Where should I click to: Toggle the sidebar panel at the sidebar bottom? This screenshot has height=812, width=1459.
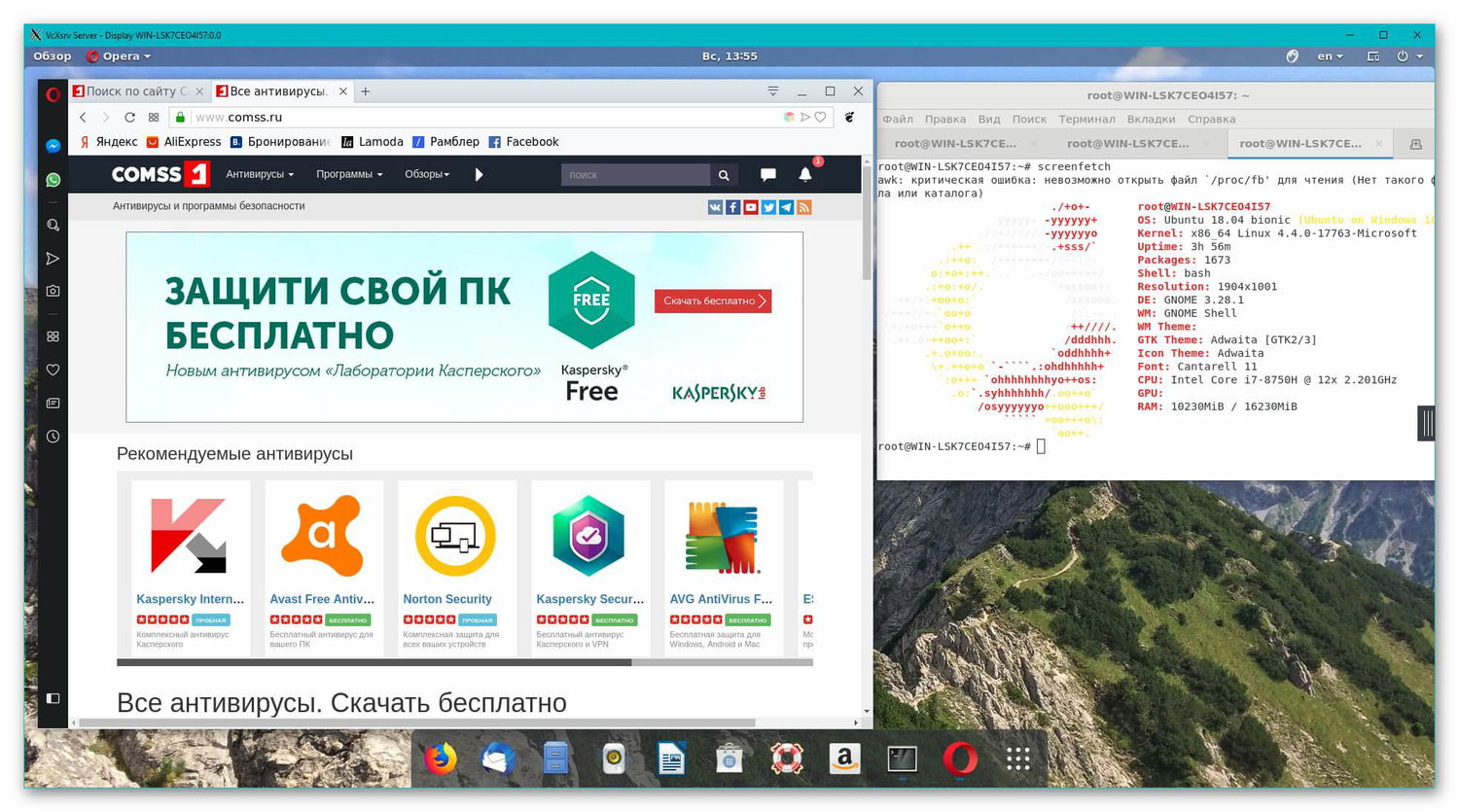point(53,698)
